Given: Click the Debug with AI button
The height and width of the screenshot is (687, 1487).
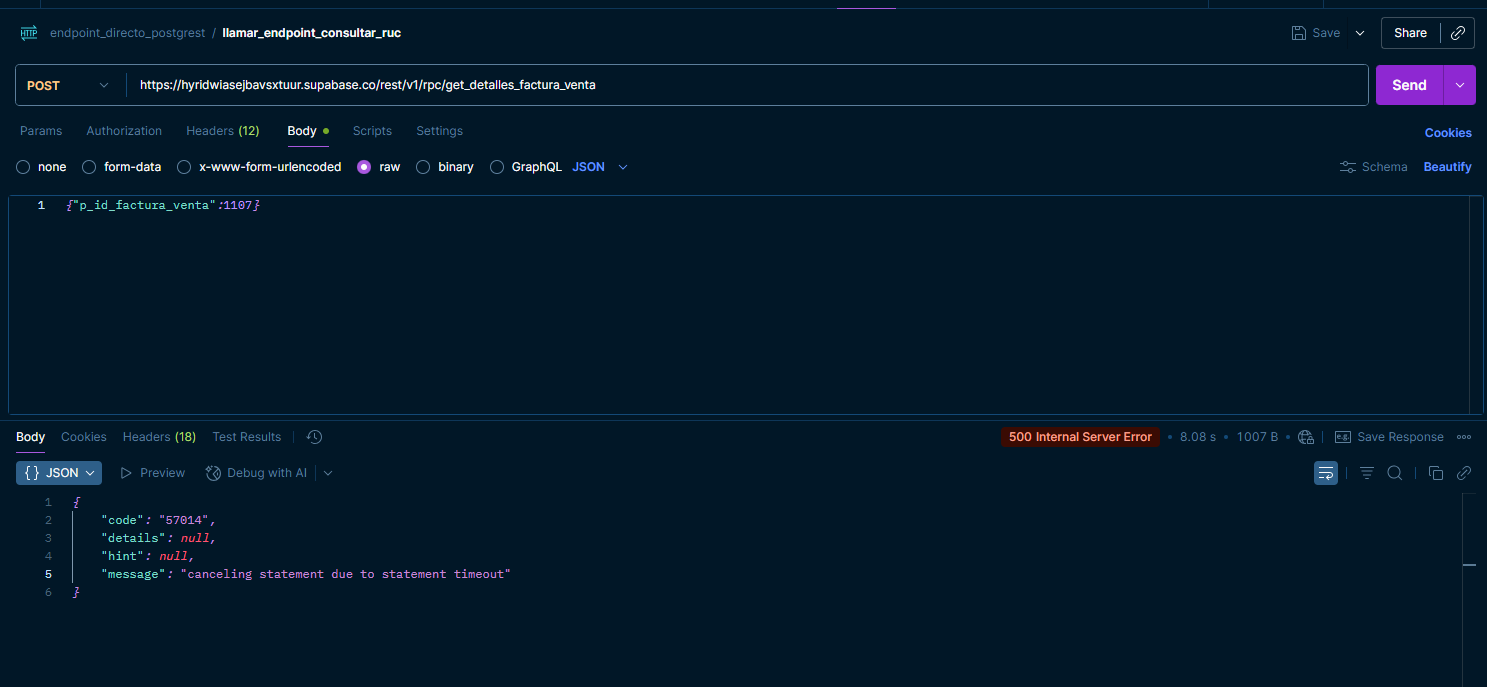Looking at the screenshot, I should [256, 473].
